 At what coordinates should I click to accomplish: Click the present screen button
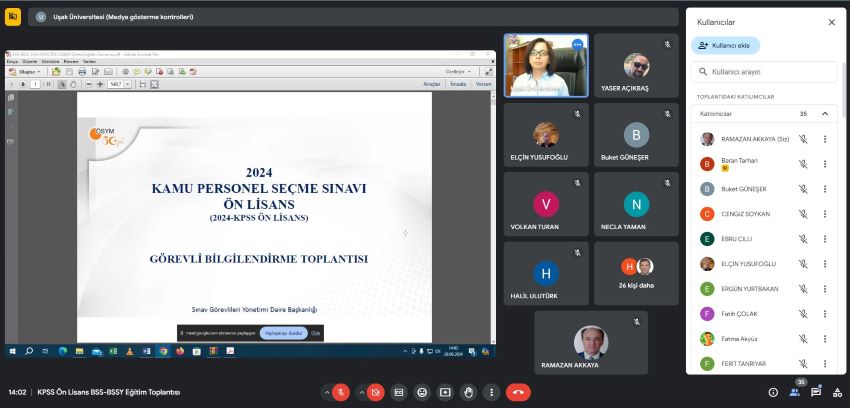[x=445, y=392]
